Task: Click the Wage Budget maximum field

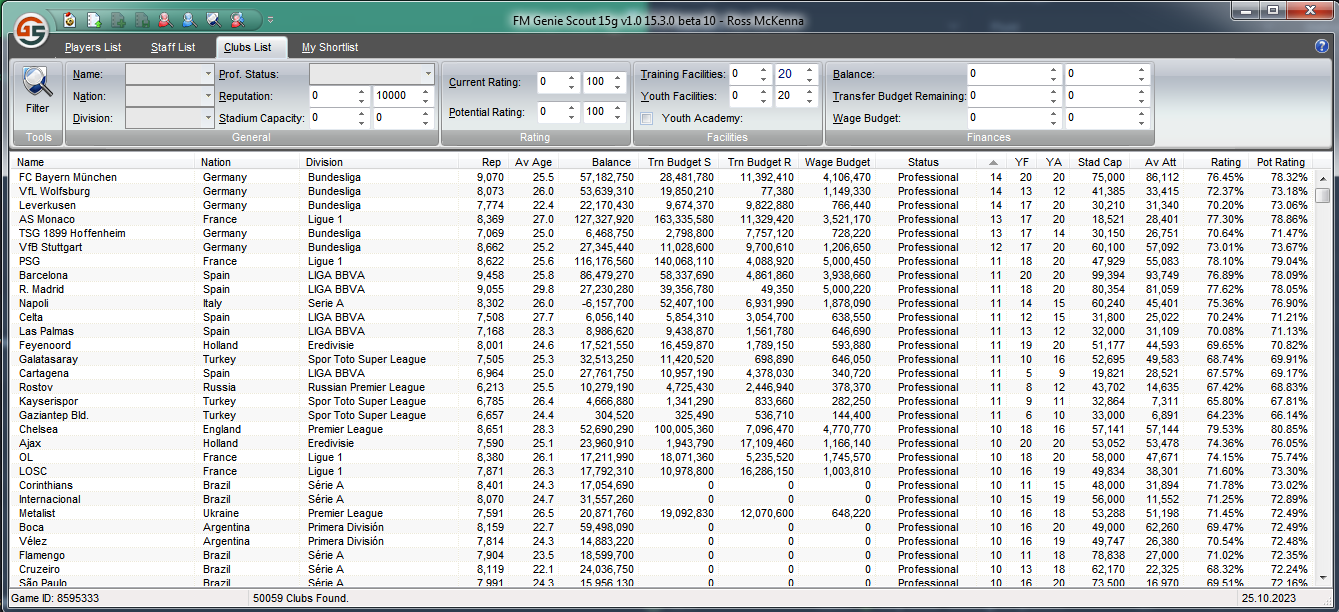Action: tap(1108, 118)
